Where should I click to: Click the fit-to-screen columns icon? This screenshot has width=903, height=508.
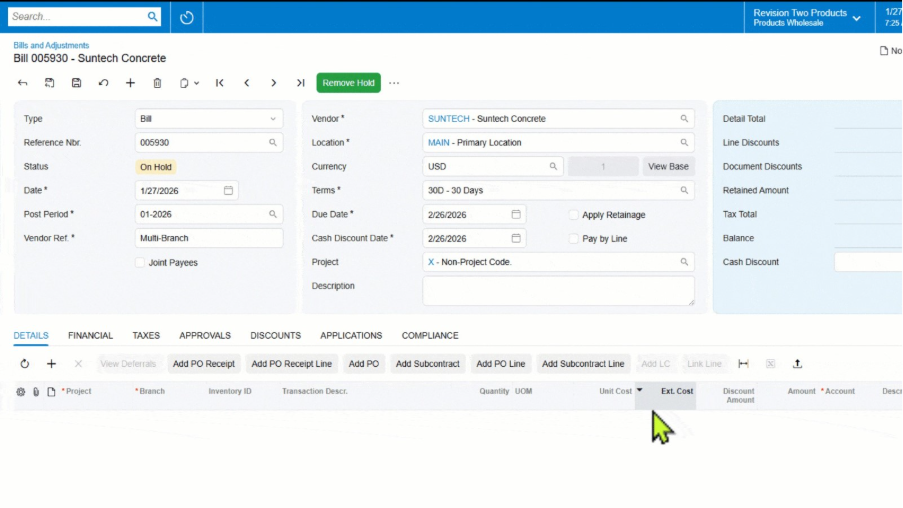coord(743,364)
